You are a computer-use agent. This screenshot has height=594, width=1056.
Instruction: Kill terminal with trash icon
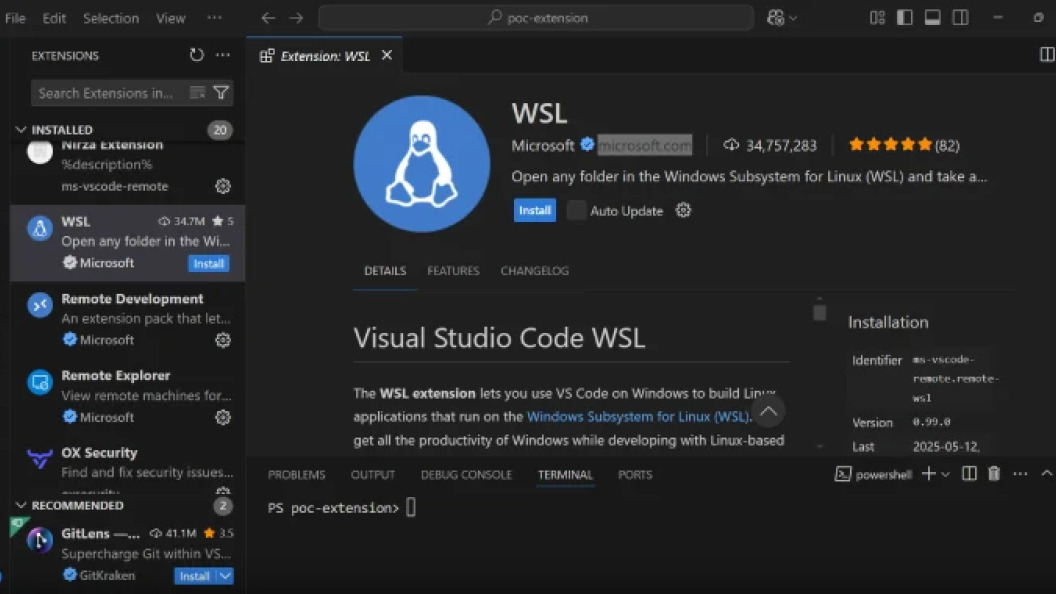click(x=994, y=473)
